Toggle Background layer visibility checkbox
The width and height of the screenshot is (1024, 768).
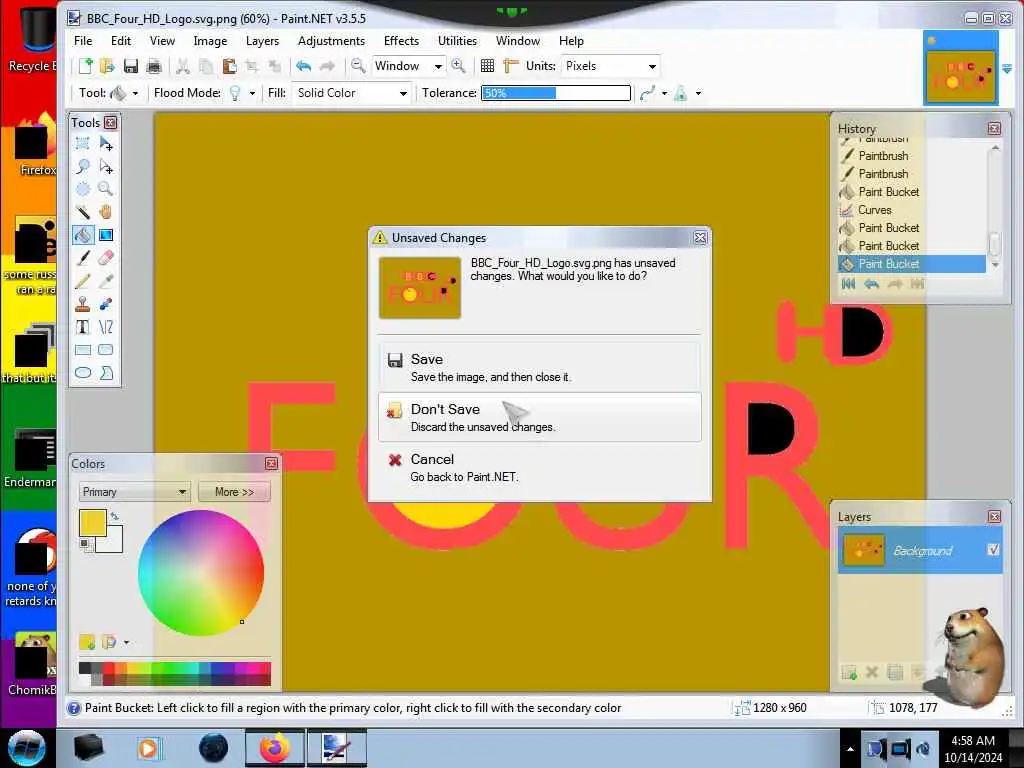click(x=993, y=550)
